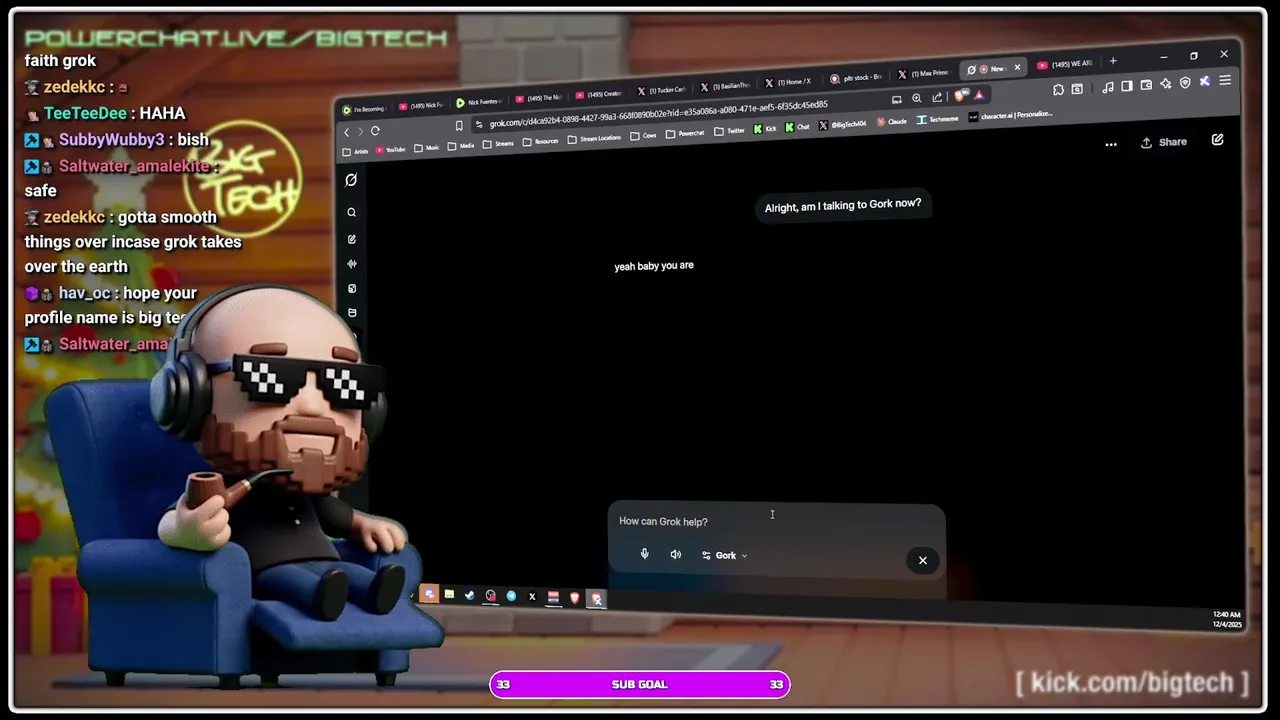1280x720 pixels.
Task: Click the browser reload button
Action: (x=375, y=131)
